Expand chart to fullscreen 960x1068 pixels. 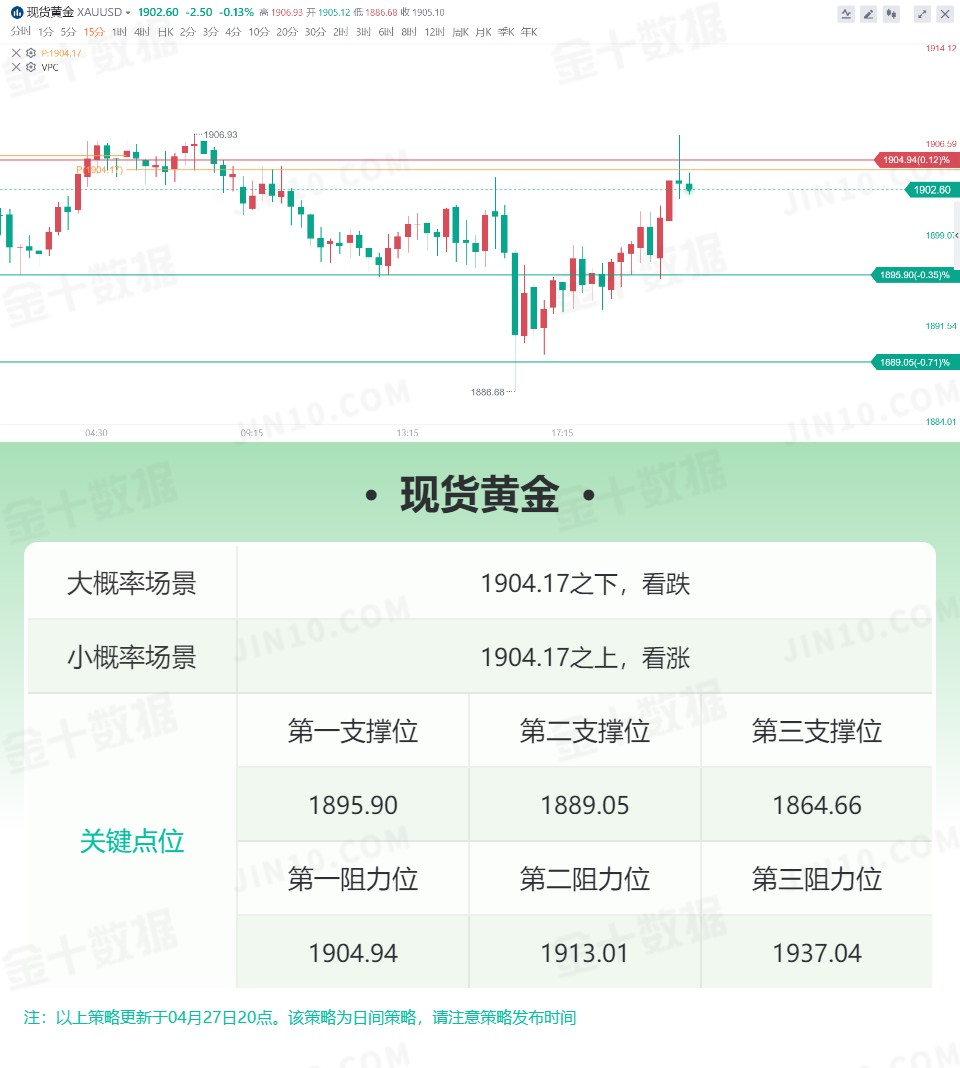(x=922, y=14)
